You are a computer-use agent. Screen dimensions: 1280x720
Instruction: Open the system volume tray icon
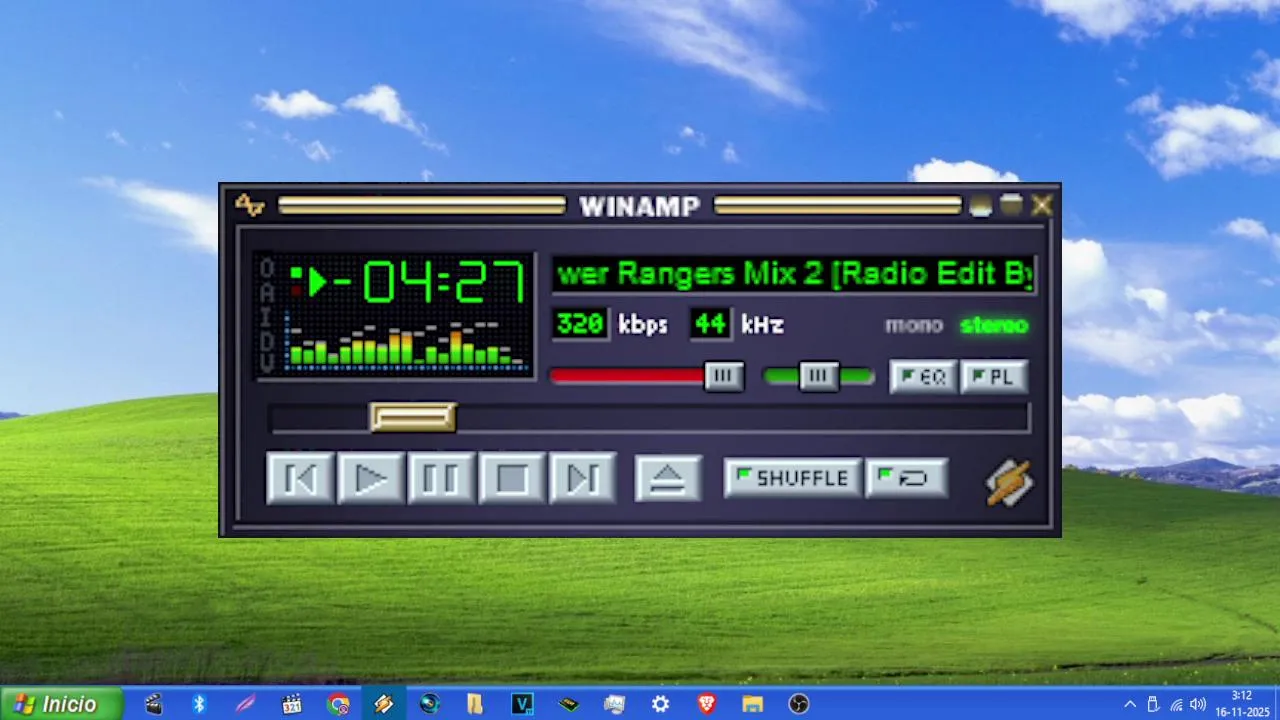(1198, 704)
